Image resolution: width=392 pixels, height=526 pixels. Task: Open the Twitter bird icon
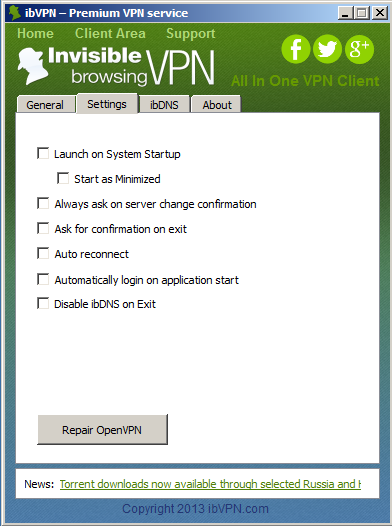click(x=327, y=49)
